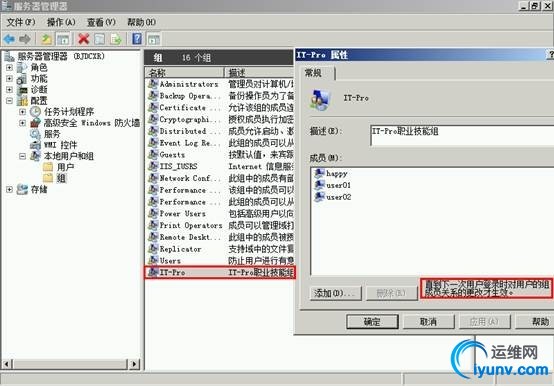554x386 pixels.
Task: Expand the 高级安全 Windows 防火墙 node
Action: coord(23,123)
